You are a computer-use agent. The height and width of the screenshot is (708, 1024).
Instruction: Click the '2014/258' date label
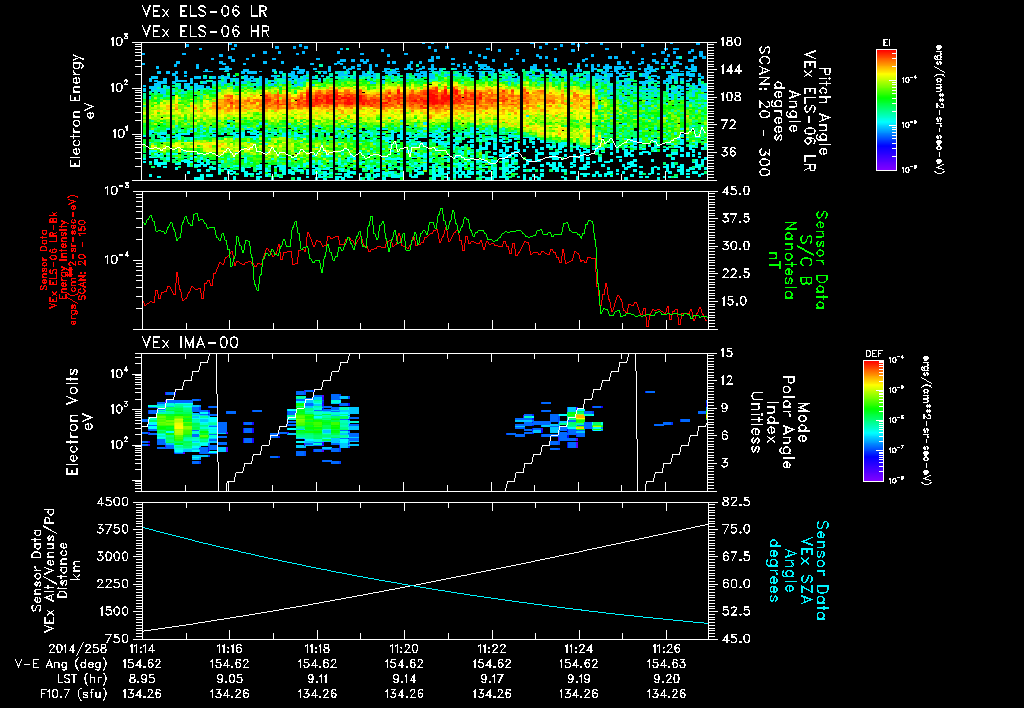click(76, 651)
